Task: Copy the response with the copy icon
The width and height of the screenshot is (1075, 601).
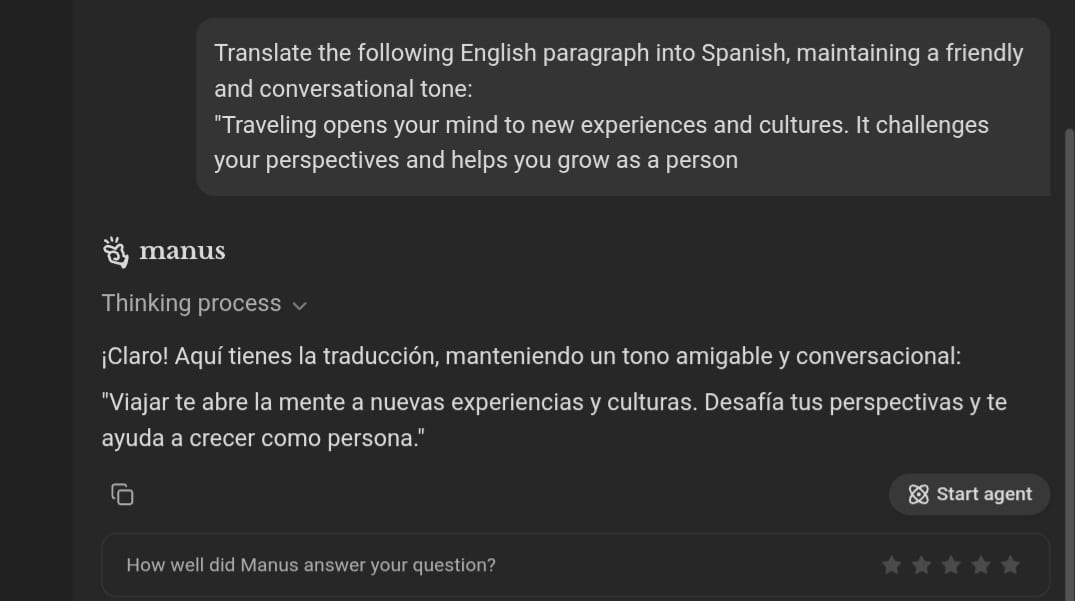Action: pos(122,494)
